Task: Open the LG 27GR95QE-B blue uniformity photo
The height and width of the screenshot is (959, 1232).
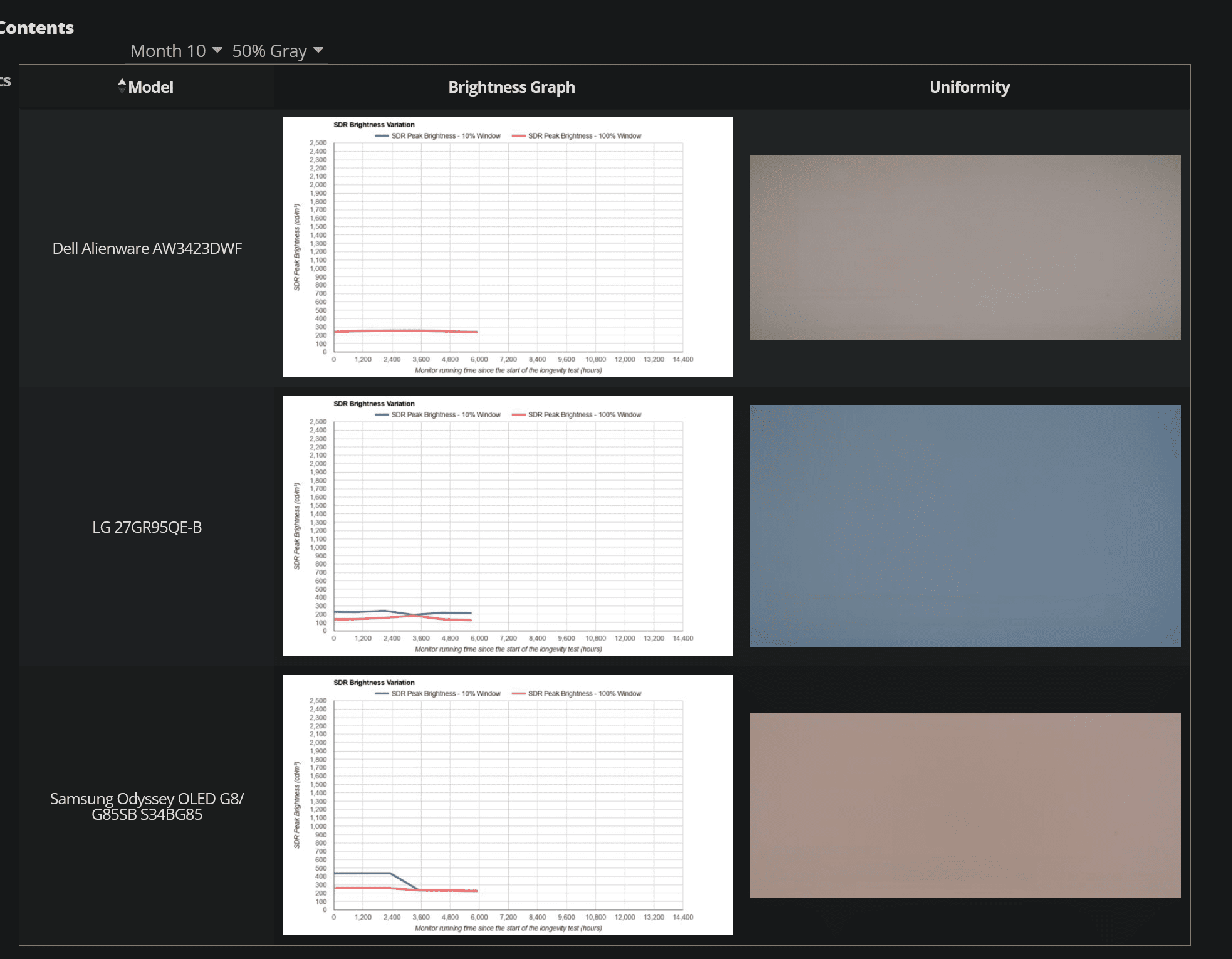Action: 966,526
